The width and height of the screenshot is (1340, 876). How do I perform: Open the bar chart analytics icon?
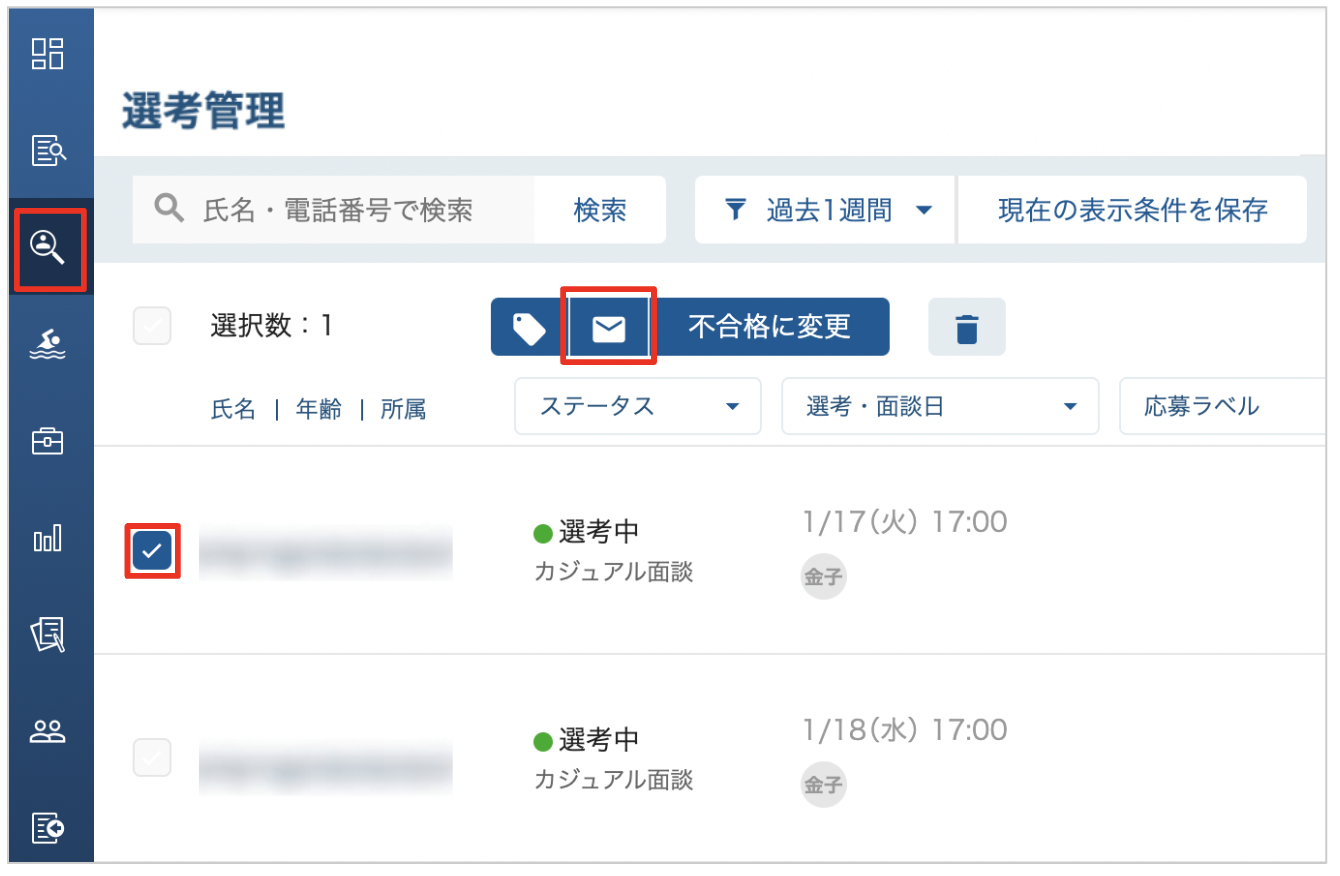pyautogui.click(x=48, y=538)
